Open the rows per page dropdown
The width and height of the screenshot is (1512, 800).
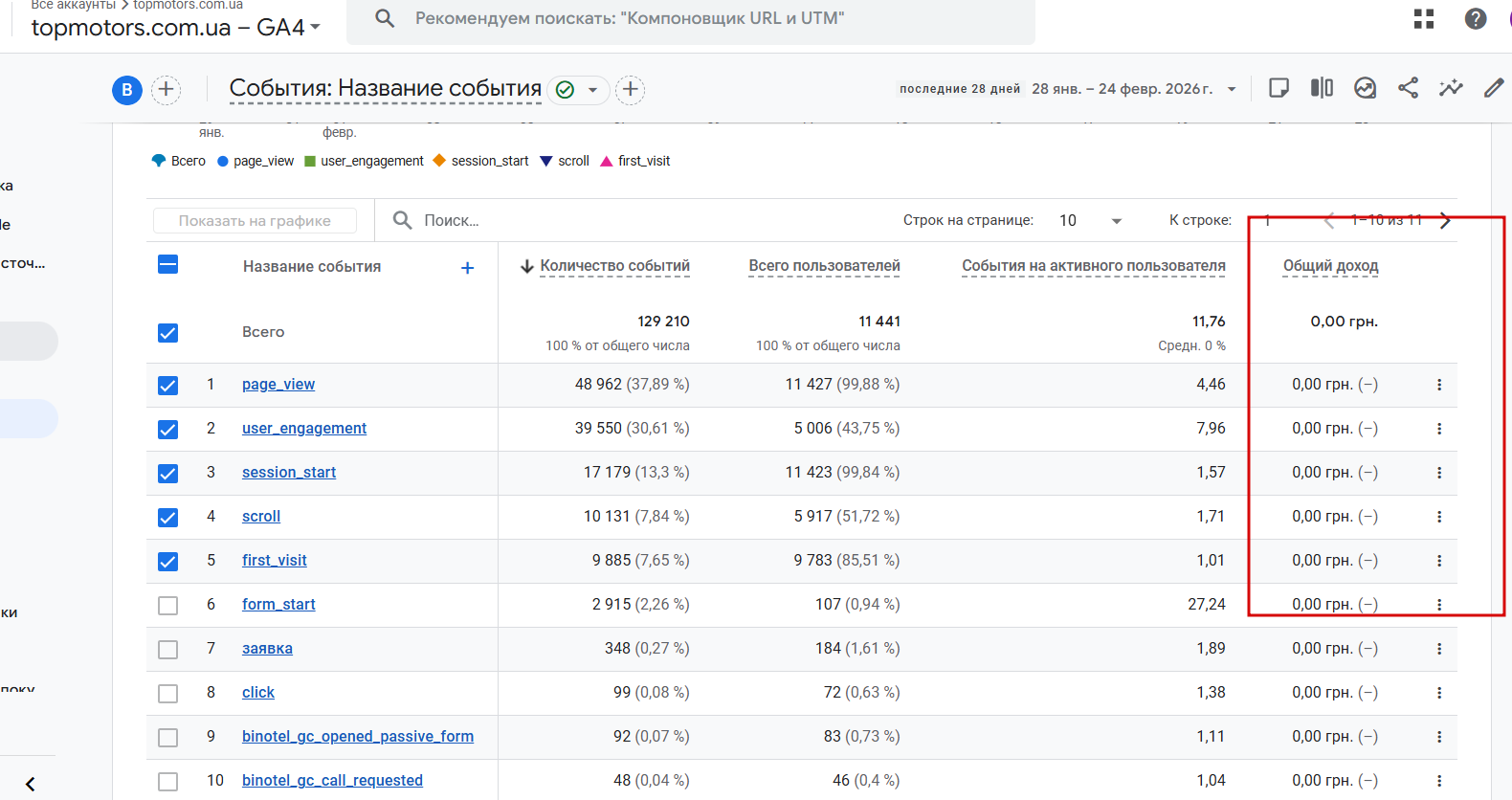click(1091, 221)
